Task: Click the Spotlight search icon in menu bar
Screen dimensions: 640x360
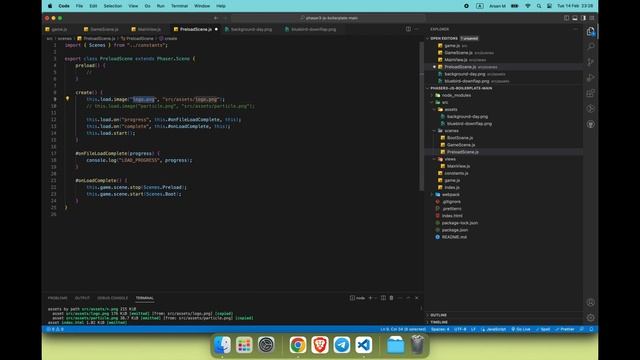Action: click(x=539, y=6)
